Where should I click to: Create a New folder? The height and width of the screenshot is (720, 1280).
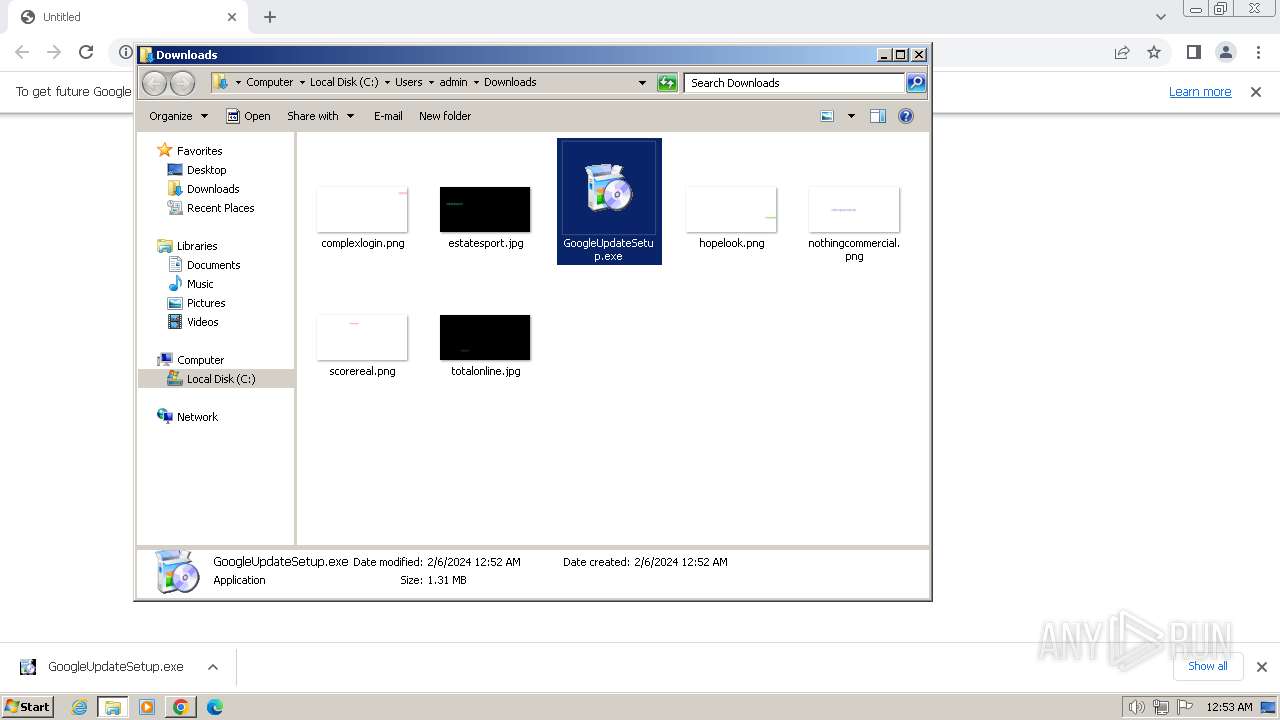click(445, 116)
